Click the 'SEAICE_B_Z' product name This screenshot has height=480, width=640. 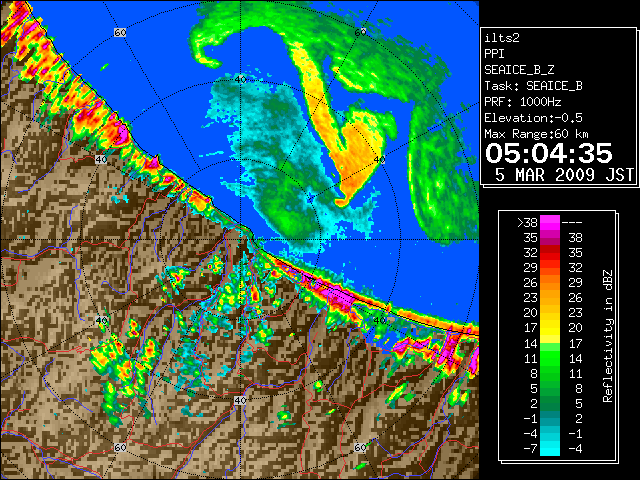click(x=519, y=70)
